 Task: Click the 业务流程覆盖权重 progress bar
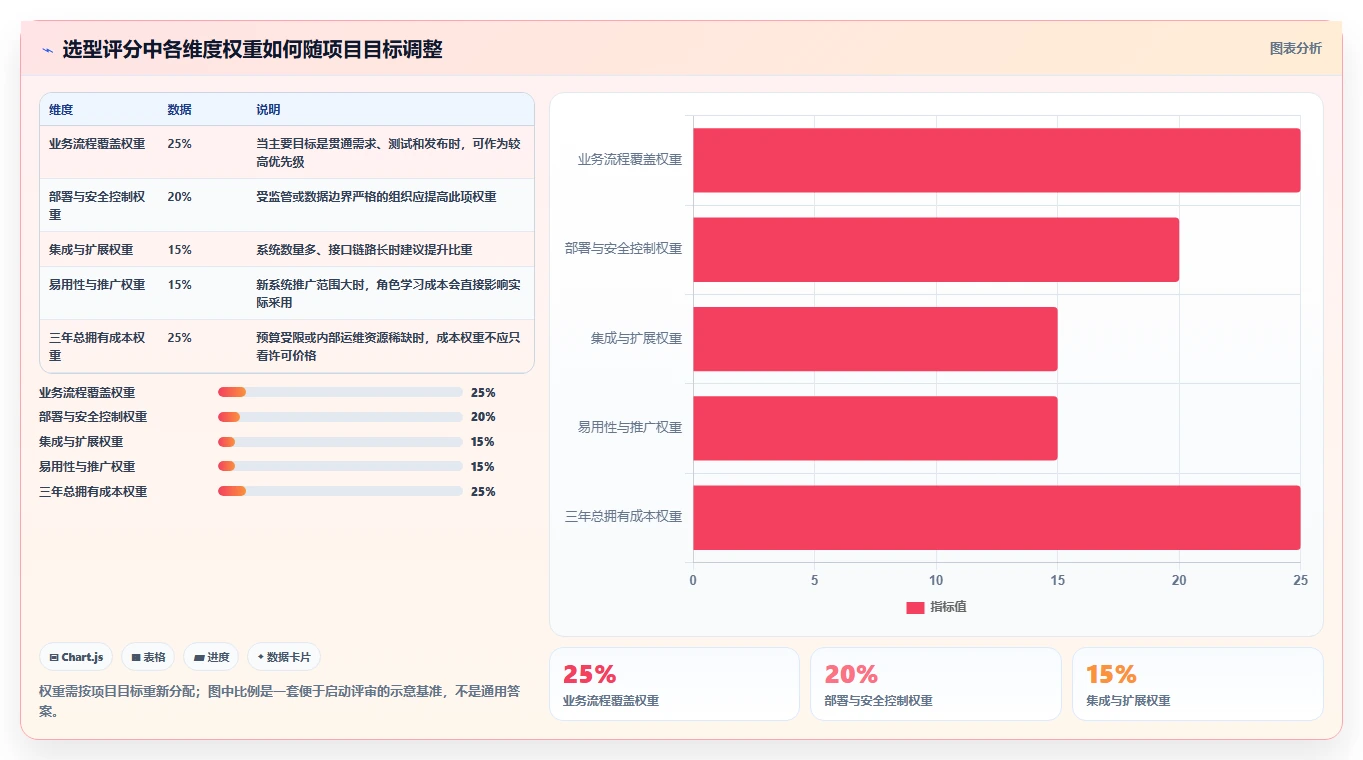340,392
